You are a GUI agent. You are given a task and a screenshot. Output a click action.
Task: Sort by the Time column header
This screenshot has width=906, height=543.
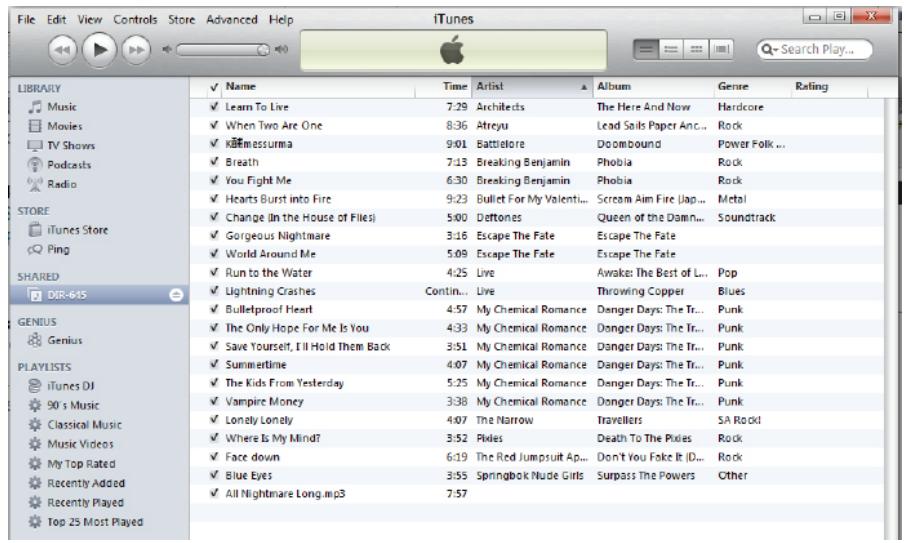point(443,87)
